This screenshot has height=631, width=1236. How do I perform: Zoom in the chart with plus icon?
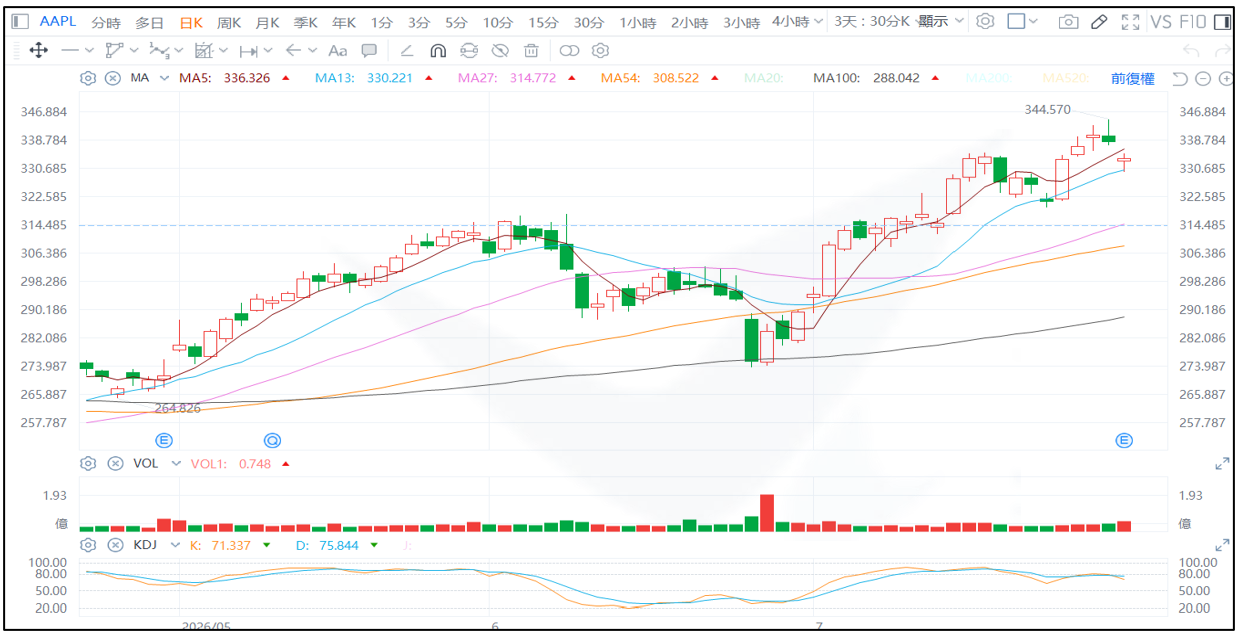click(1224, 78)
